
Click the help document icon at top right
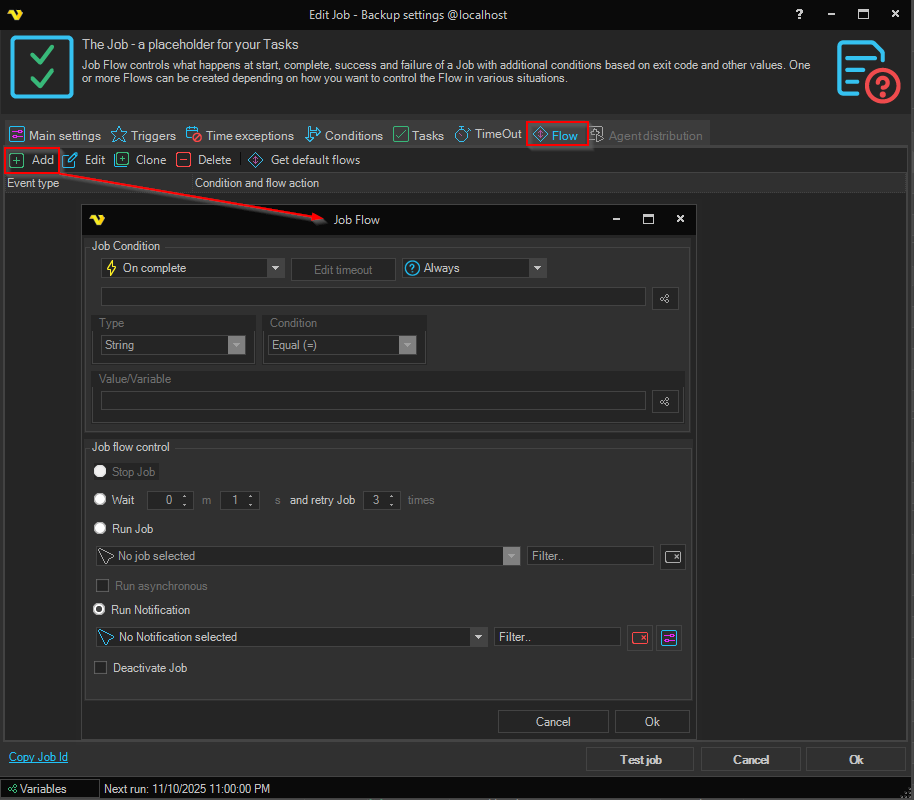click(867, 70)
